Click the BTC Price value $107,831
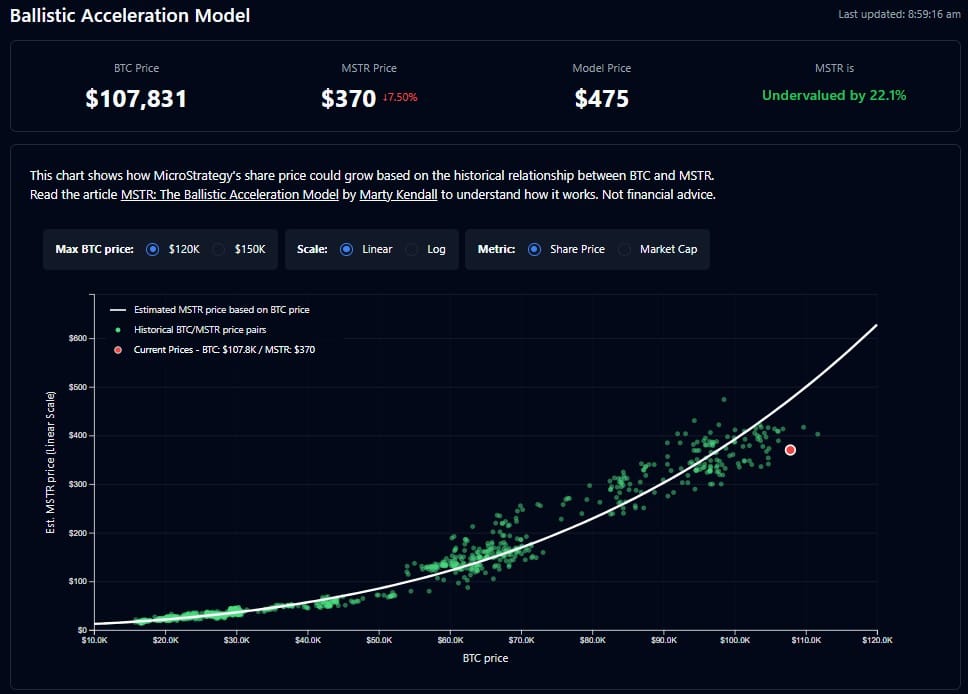 [x=136, y=99]
